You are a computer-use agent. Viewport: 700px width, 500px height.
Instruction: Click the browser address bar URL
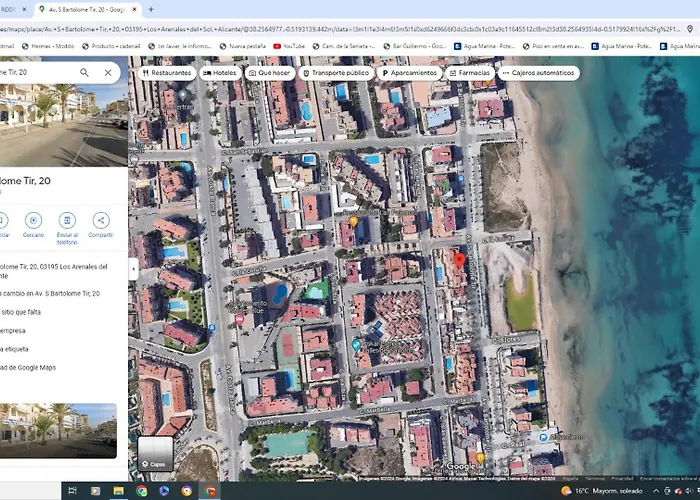[x=339, y=29]
